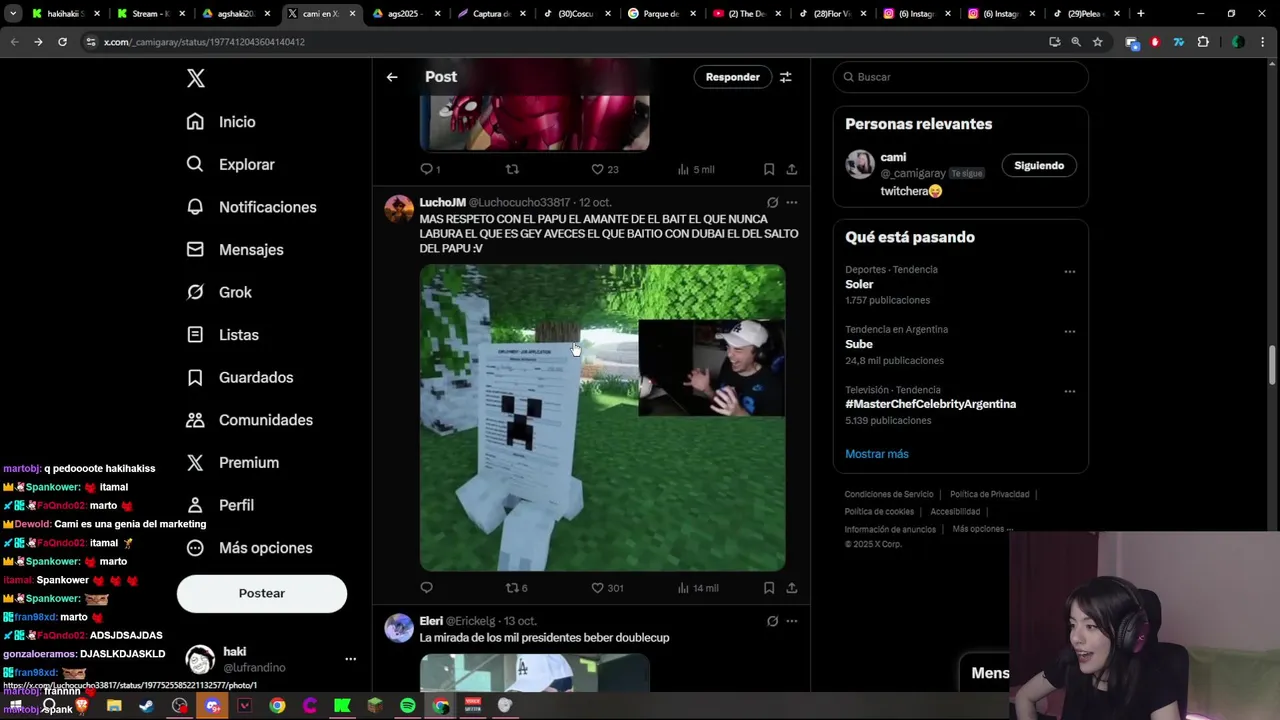Reply to LuchoJM's post
This screenshot has width=1280, height=720.
(x=426, y=588)
